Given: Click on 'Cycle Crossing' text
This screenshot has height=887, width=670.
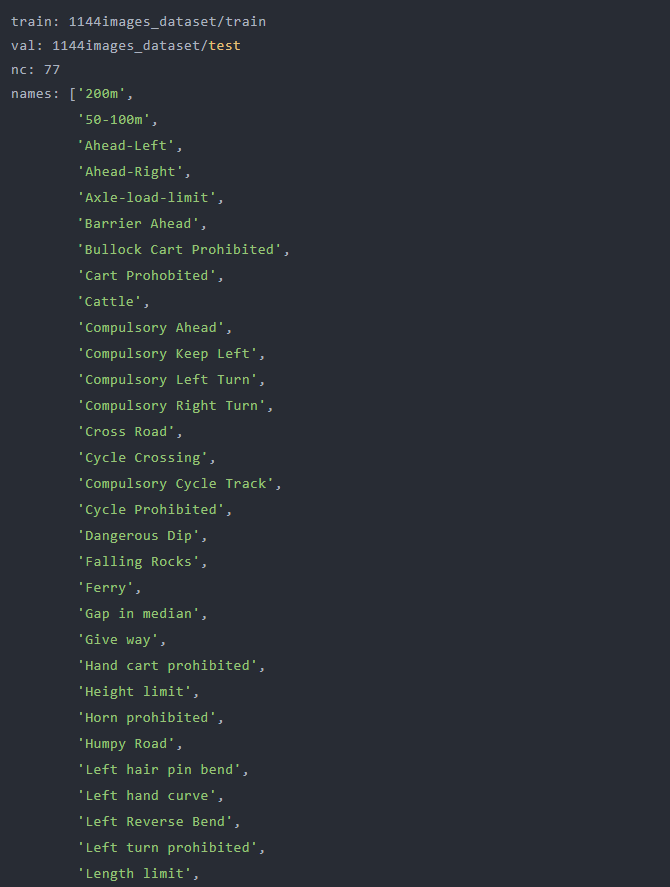Looking at the screenshot, I should (143, 458).
